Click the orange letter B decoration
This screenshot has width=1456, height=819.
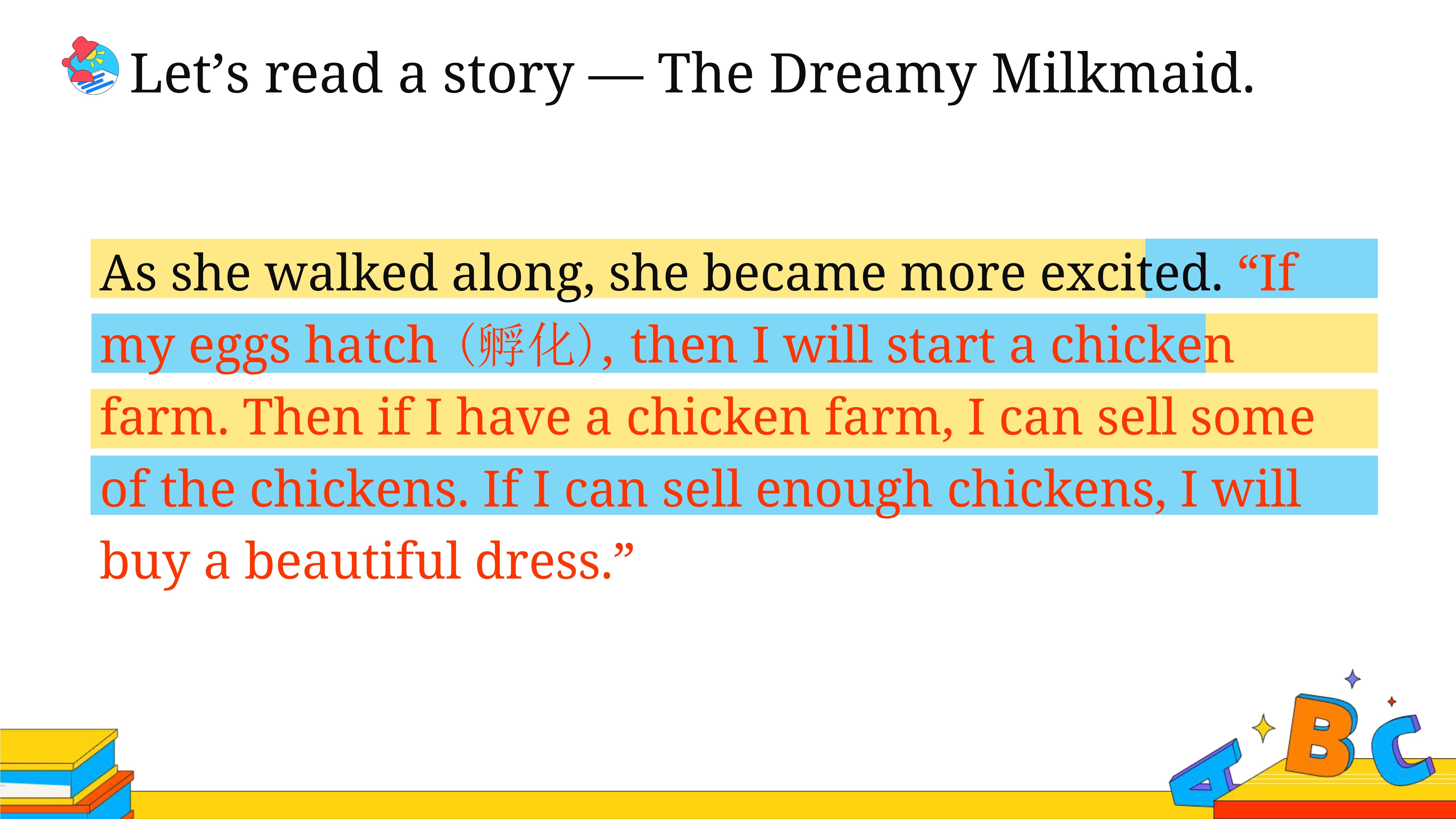[x=1320, y=736]
